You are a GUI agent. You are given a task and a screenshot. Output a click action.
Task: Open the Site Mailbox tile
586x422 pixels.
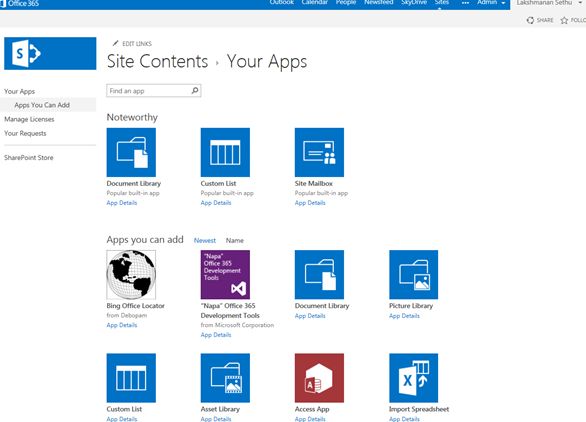click(320, 152)
